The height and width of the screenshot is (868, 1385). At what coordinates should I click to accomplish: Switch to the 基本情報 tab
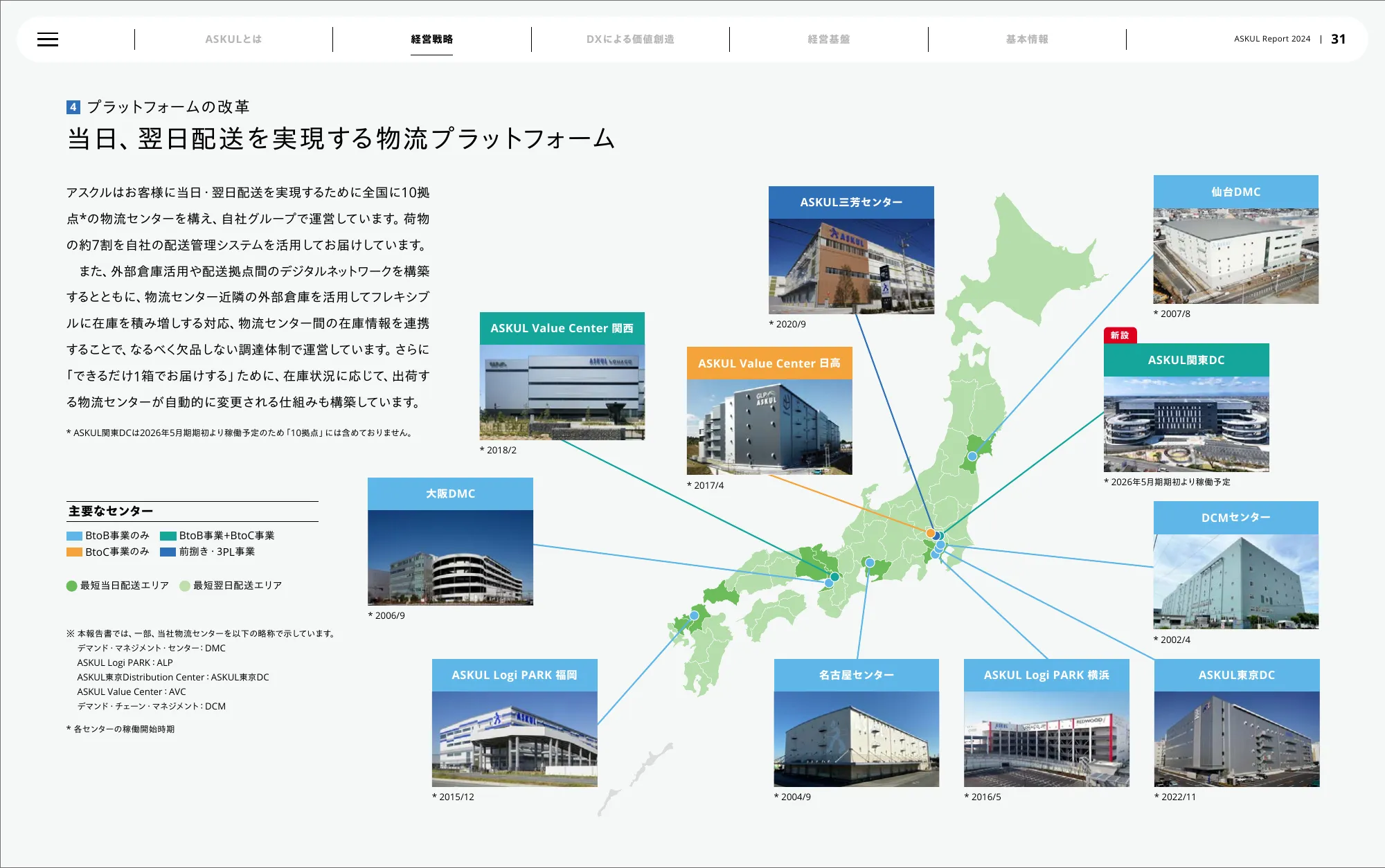1027,39
